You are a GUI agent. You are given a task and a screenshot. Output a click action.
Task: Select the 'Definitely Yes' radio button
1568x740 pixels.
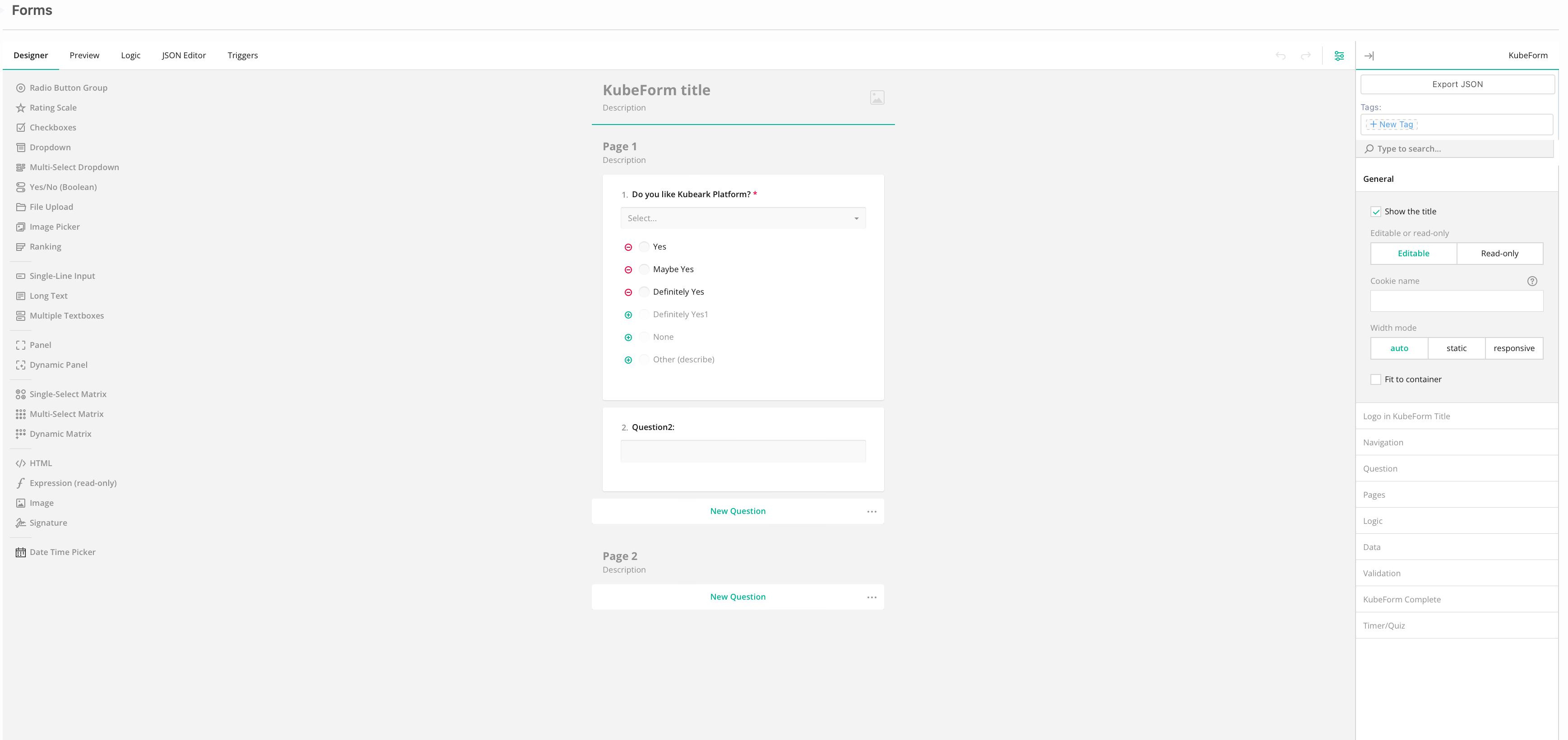pyautogui.click(x=644, y=292)
